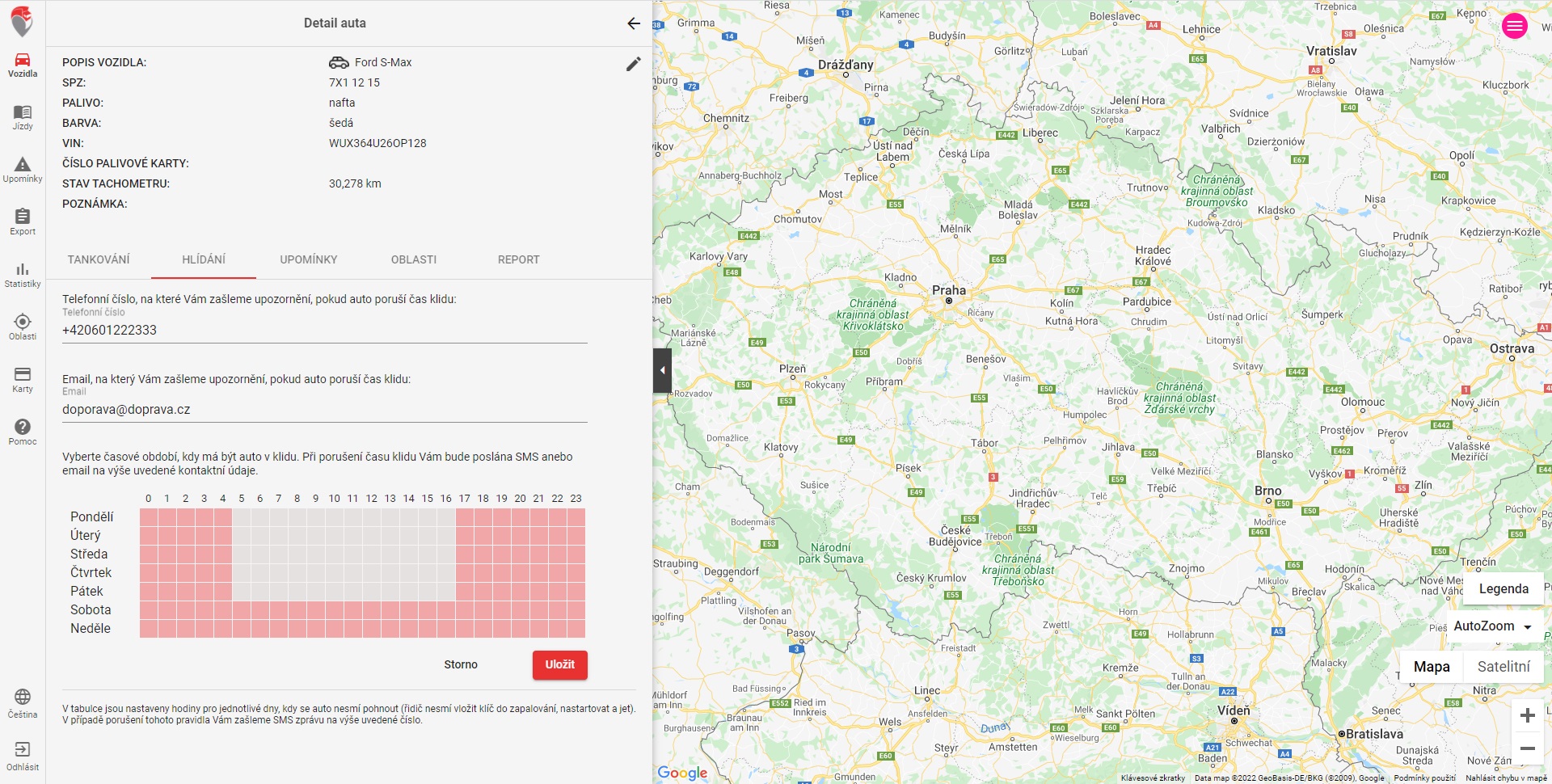Toggle Neděle hour 23 guard cell

pos(576,628)
